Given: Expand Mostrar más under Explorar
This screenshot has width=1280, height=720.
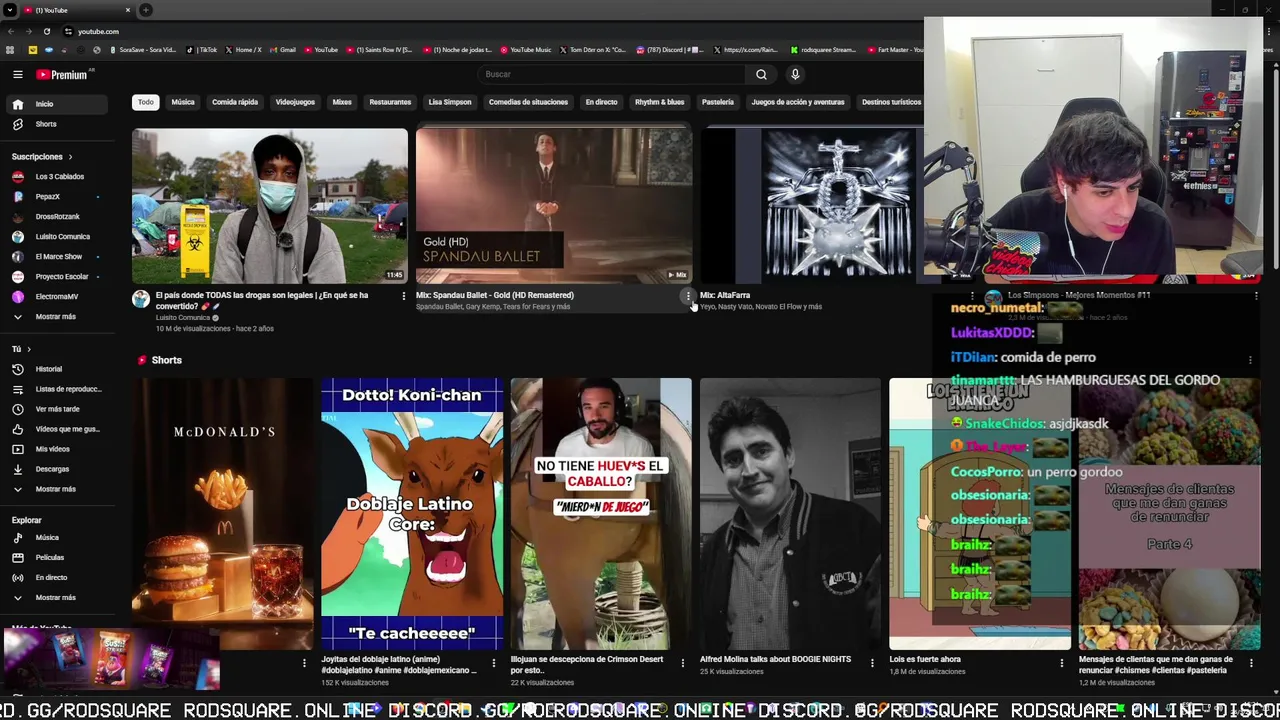Looking at the screenshot, I should (x=55, y=598).
